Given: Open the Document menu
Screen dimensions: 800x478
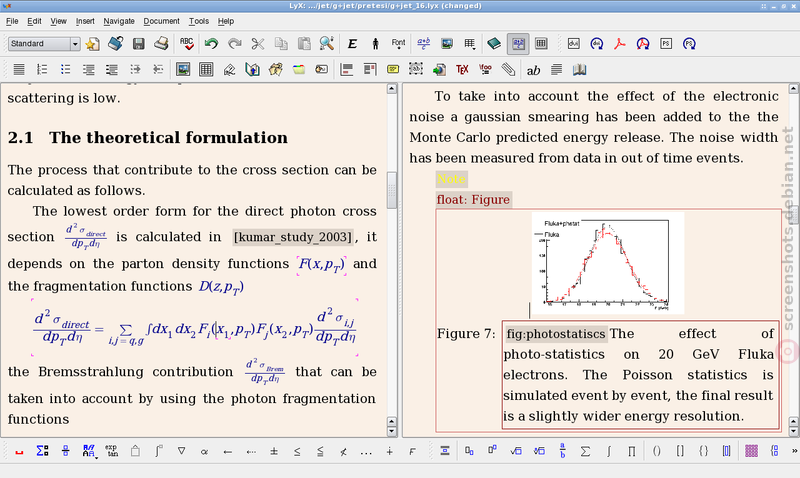Looking at the screenshot, I should (161, 21).
